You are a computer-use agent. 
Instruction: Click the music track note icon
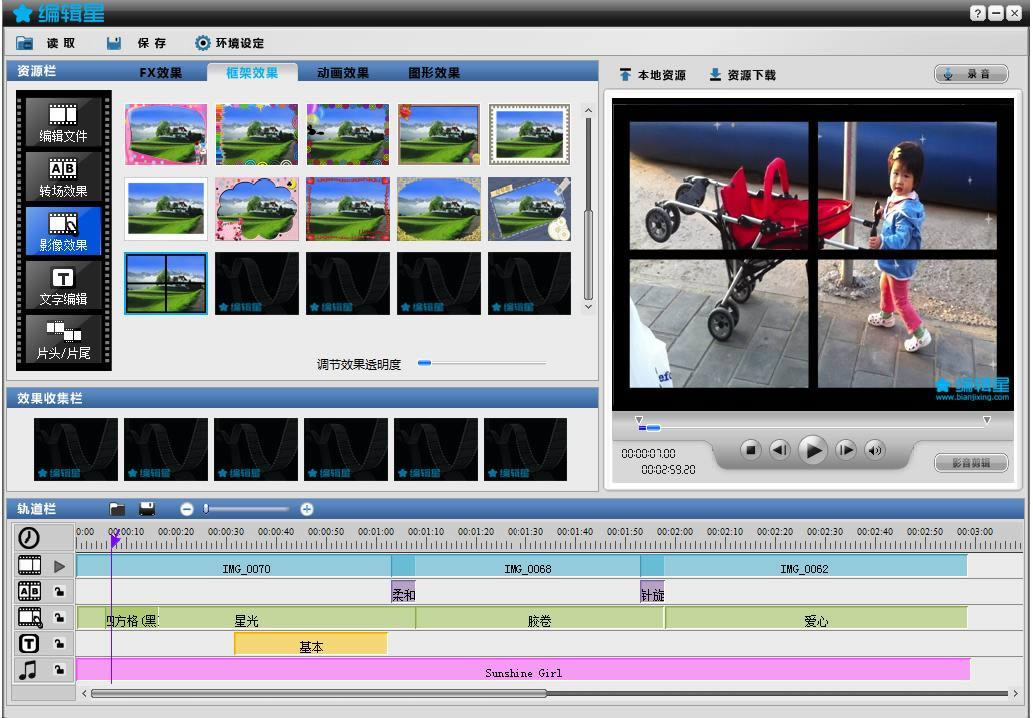28,671
